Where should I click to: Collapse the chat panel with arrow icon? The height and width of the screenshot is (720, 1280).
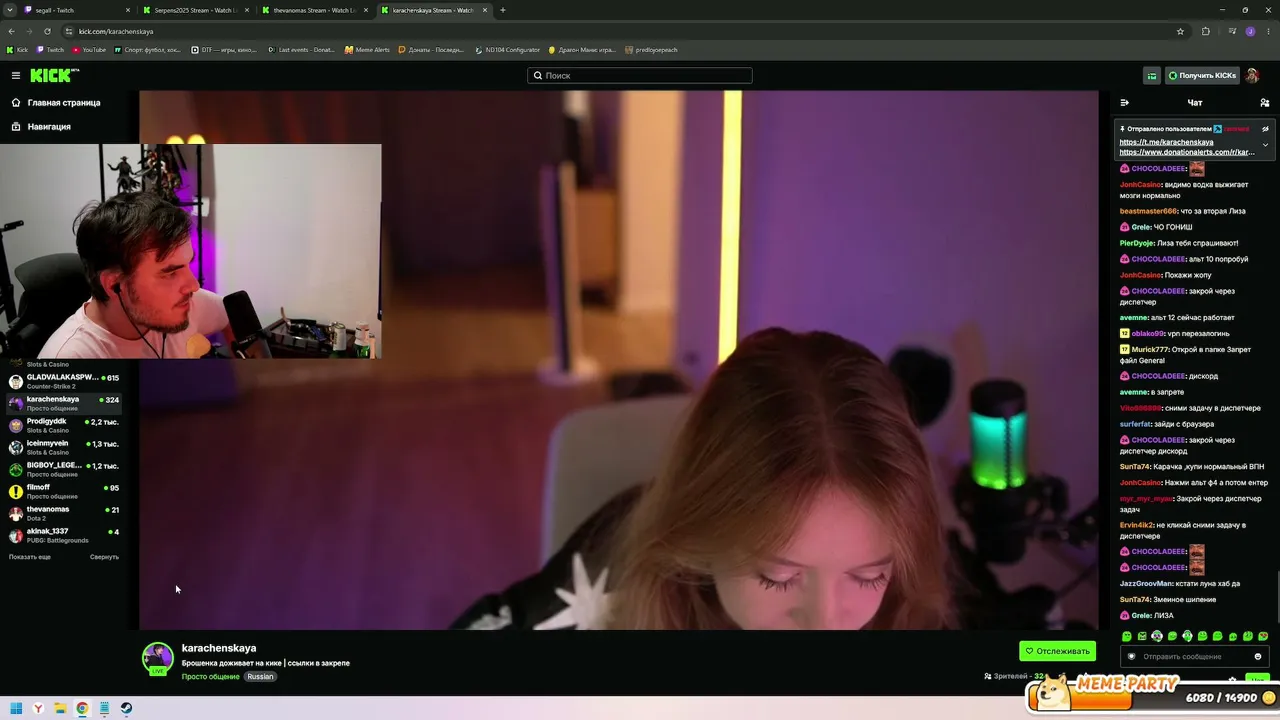tap(1125, 102)
